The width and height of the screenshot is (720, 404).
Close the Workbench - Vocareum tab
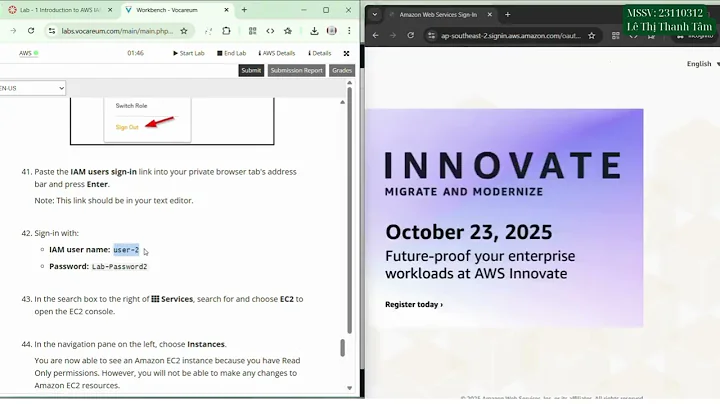tap(226, 10)
